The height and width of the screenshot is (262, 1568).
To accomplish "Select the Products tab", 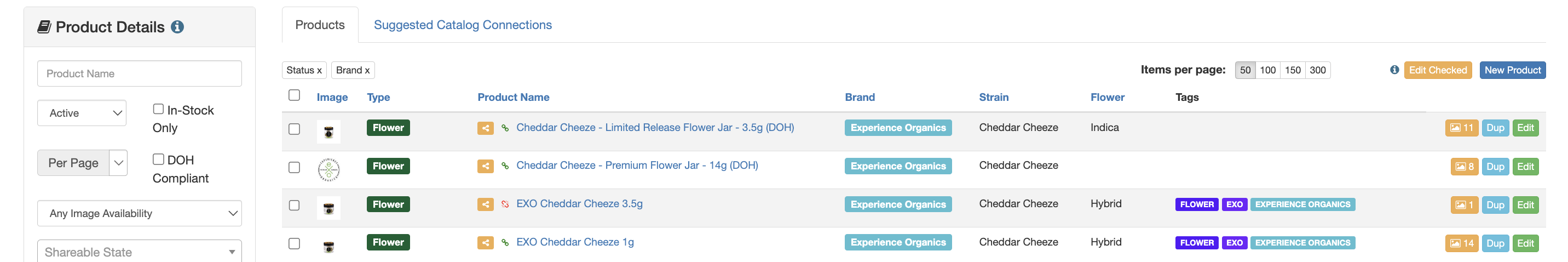I will pyautogui.click(x=320, y=25).
